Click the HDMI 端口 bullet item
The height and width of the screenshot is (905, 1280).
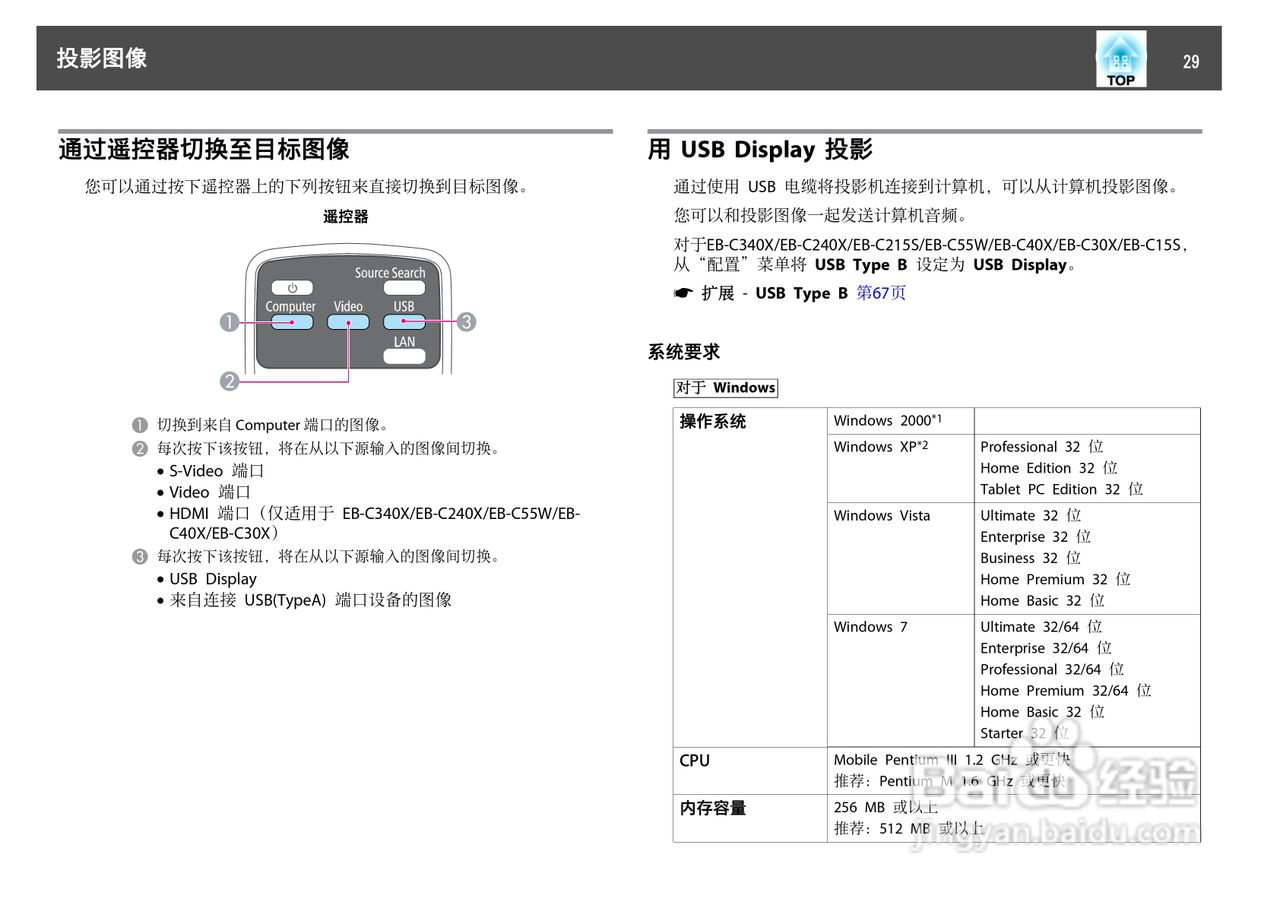click(374, 524)
